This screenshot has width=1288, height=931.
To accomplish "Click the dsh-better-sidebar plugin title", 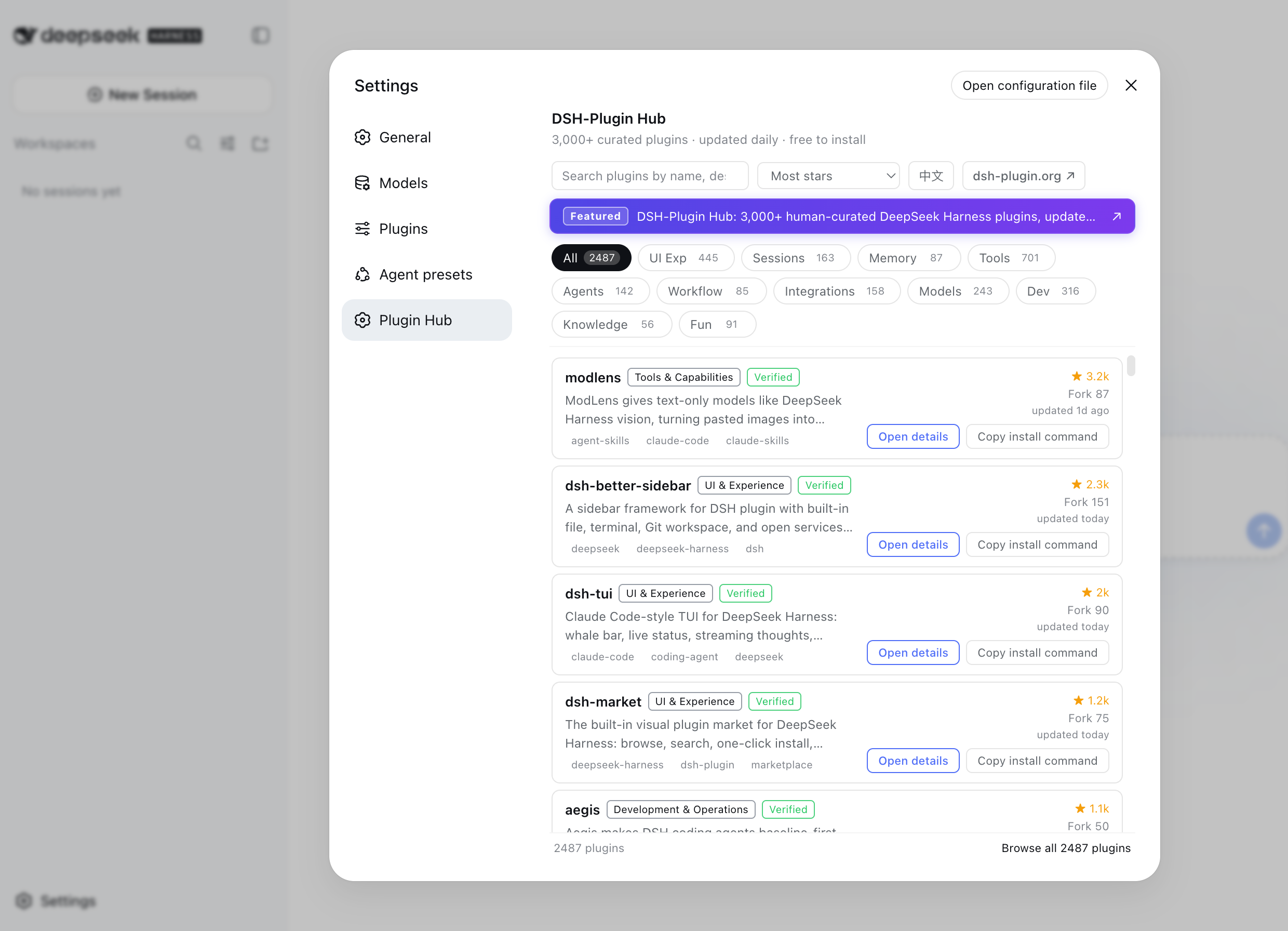I will 627,485.
